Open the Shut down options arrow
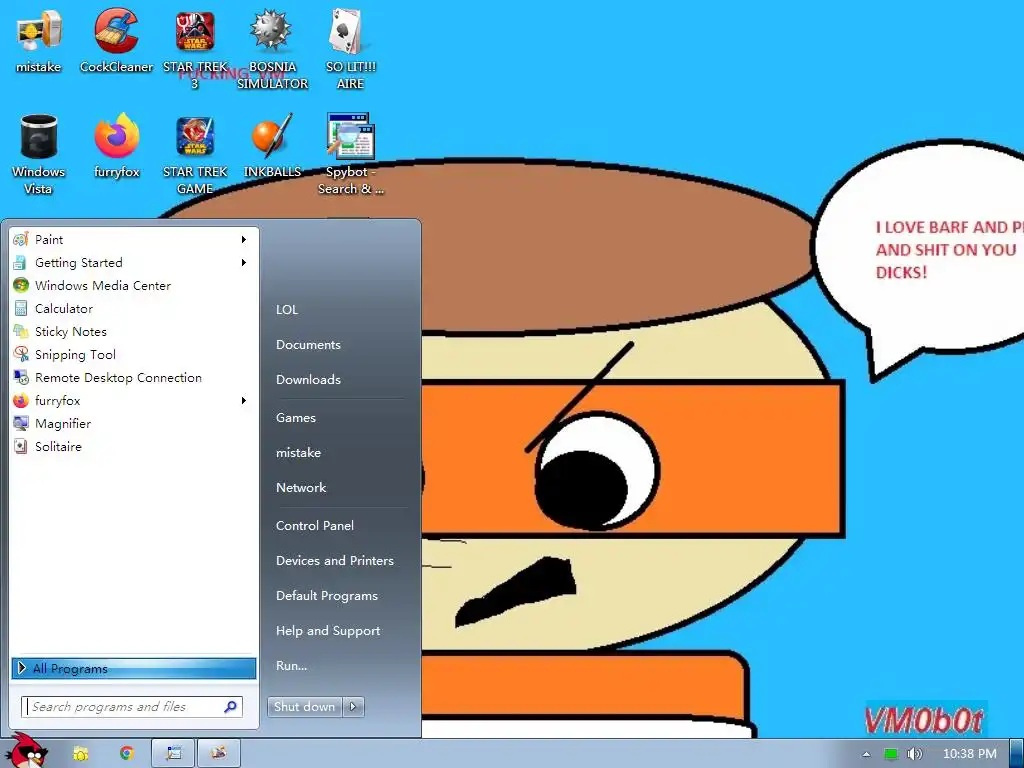Image resolution: width=1024 pixels, height=768 pixels. click(x=353, y=707)
